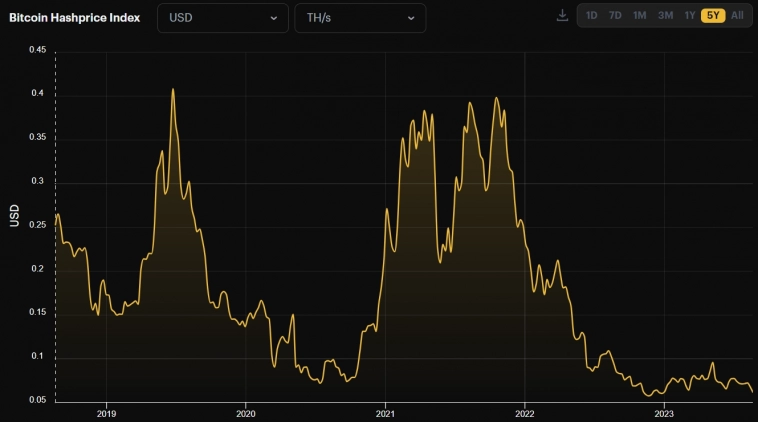758x422 pixels.
Task: Select the 1D time range
Action: [x=592, y=16]
